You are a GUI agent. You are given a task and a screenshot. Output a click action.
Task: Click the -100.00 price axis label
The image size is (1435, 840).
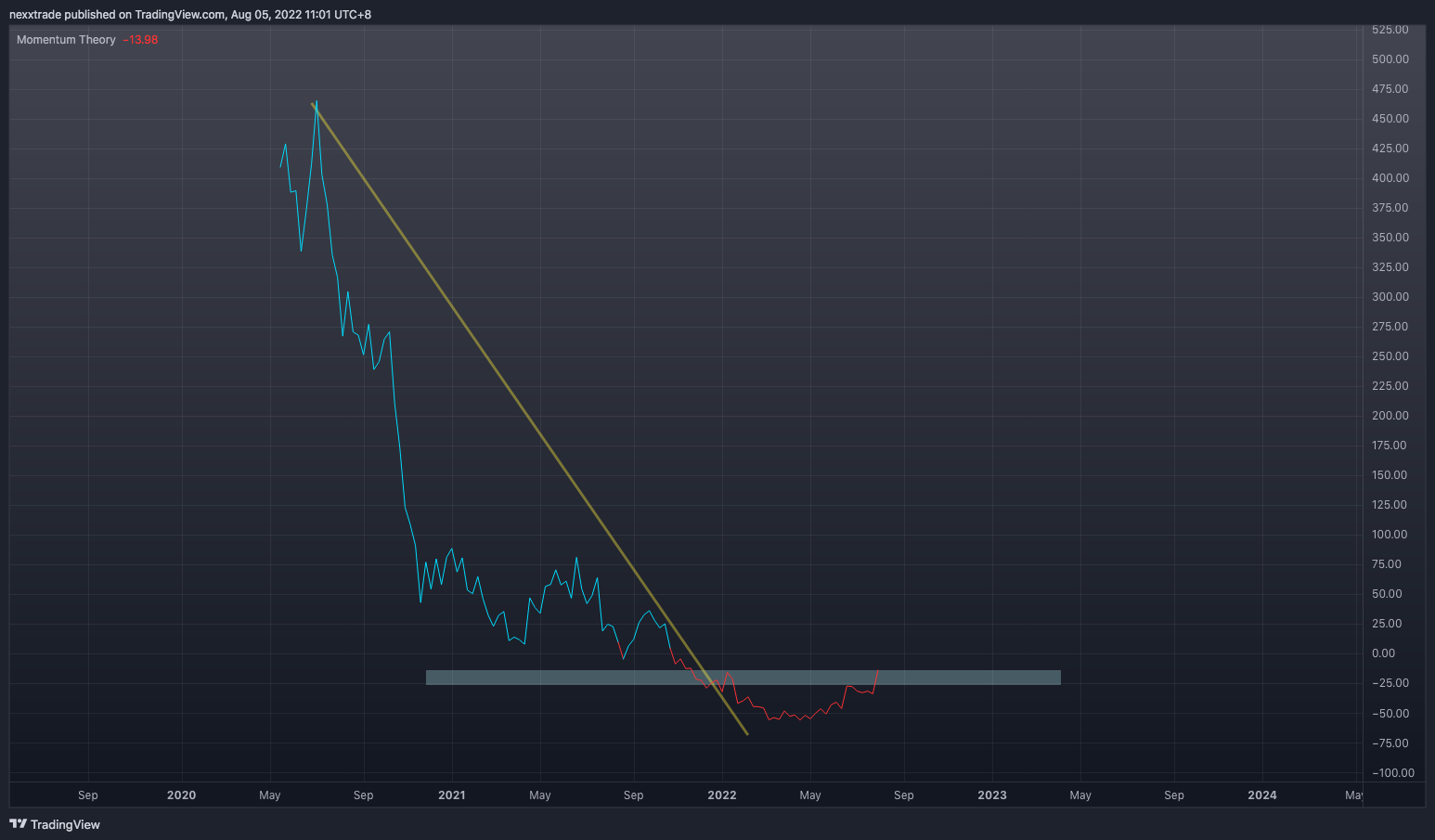pyautogui.click(x=1392, y=773)
